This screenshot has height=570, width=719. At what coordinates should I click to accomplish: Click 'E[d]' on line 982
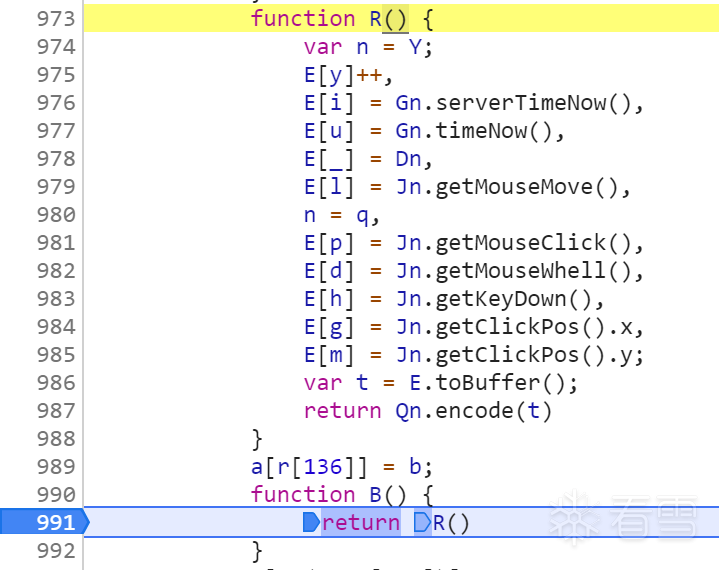coord(329,271)
